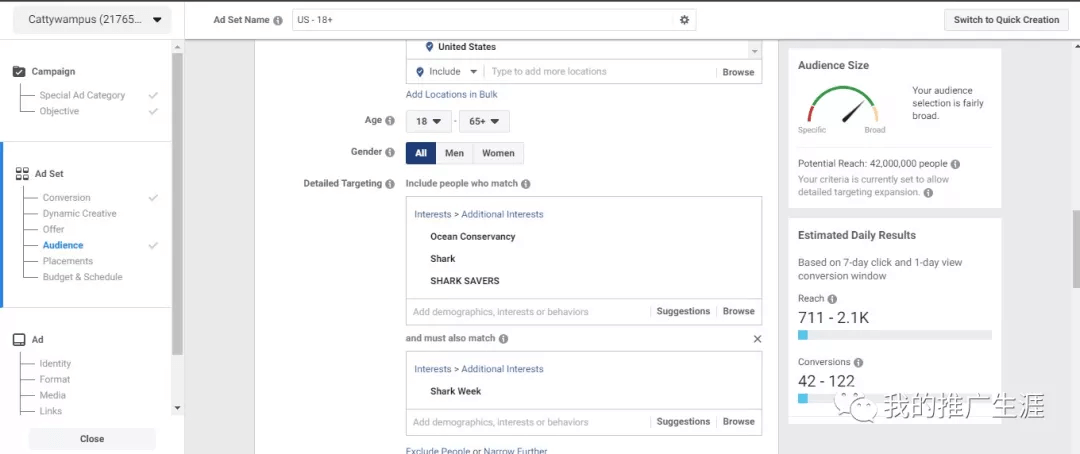The width and height of the screenshot is (1080, 454).
Task: Open the maximum age 65+ dropdown
Action: coord(484,121)
